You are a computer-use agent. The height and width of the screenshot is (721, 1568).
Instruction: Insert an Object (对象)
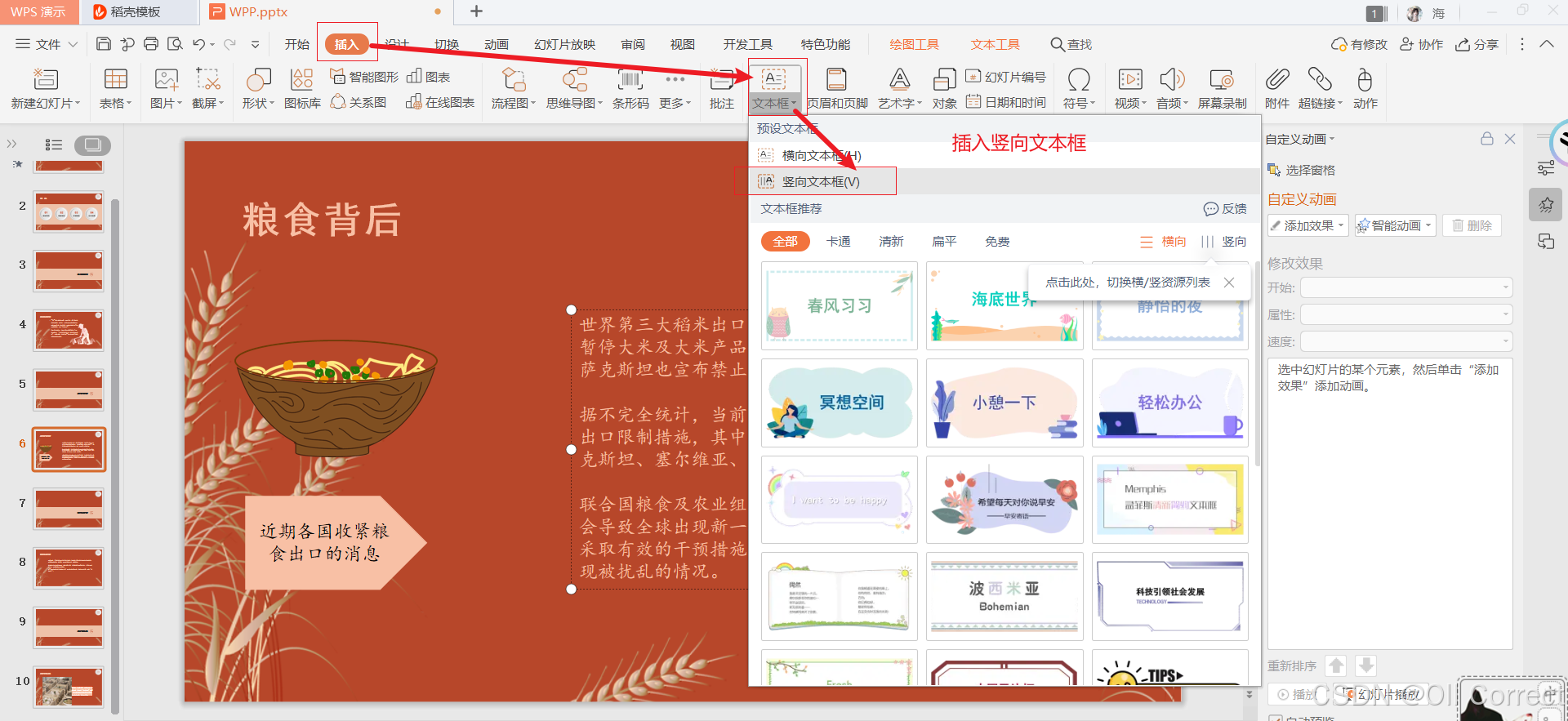tap(945, 88)
